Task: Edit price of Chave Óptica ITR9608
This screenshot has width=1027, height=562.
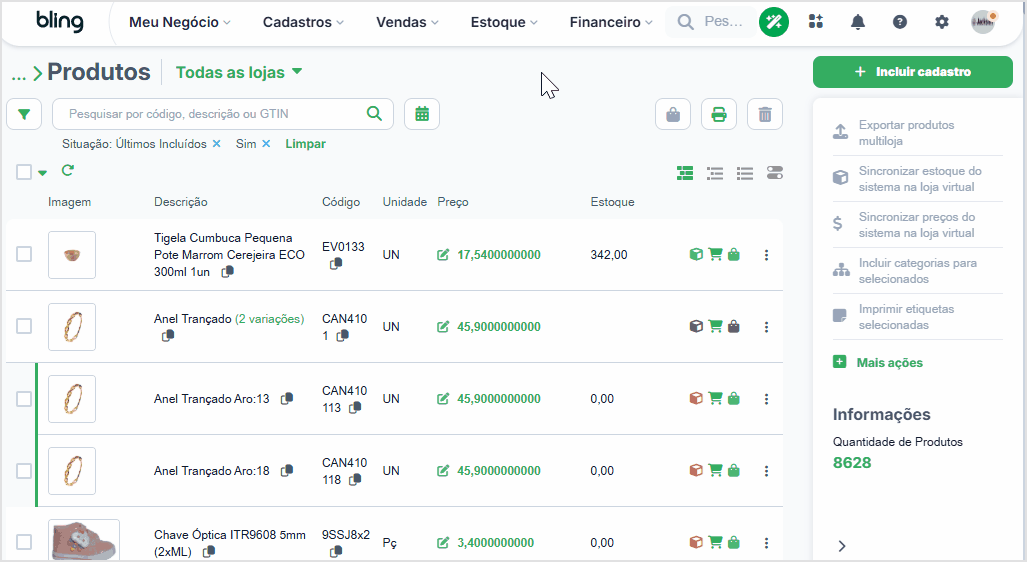Action: tap(443, 543)
